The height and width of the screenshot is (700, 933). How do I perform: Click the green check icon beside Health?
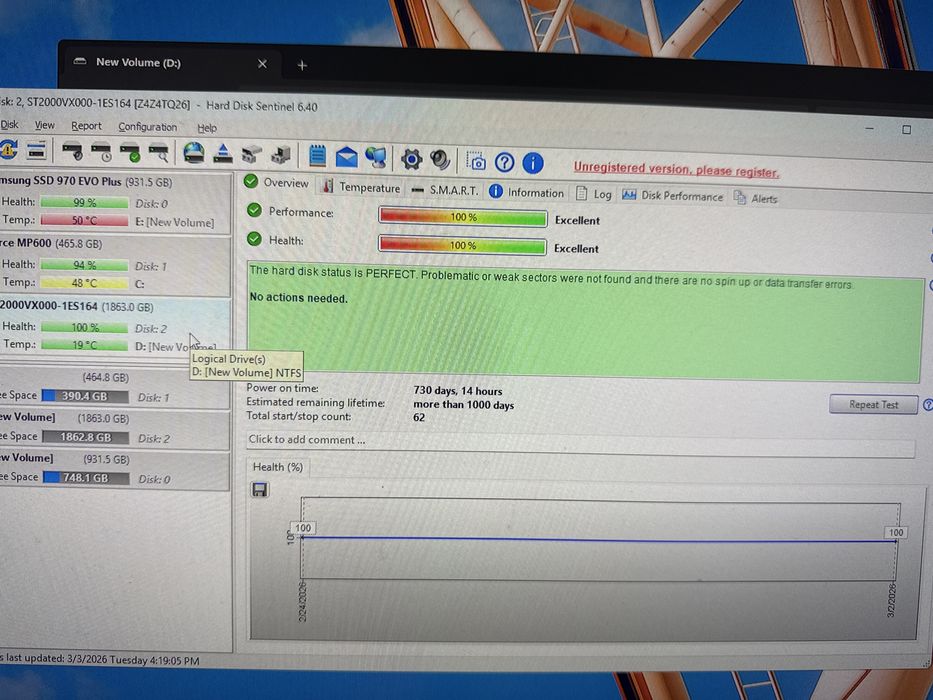(x=255, y=239)
